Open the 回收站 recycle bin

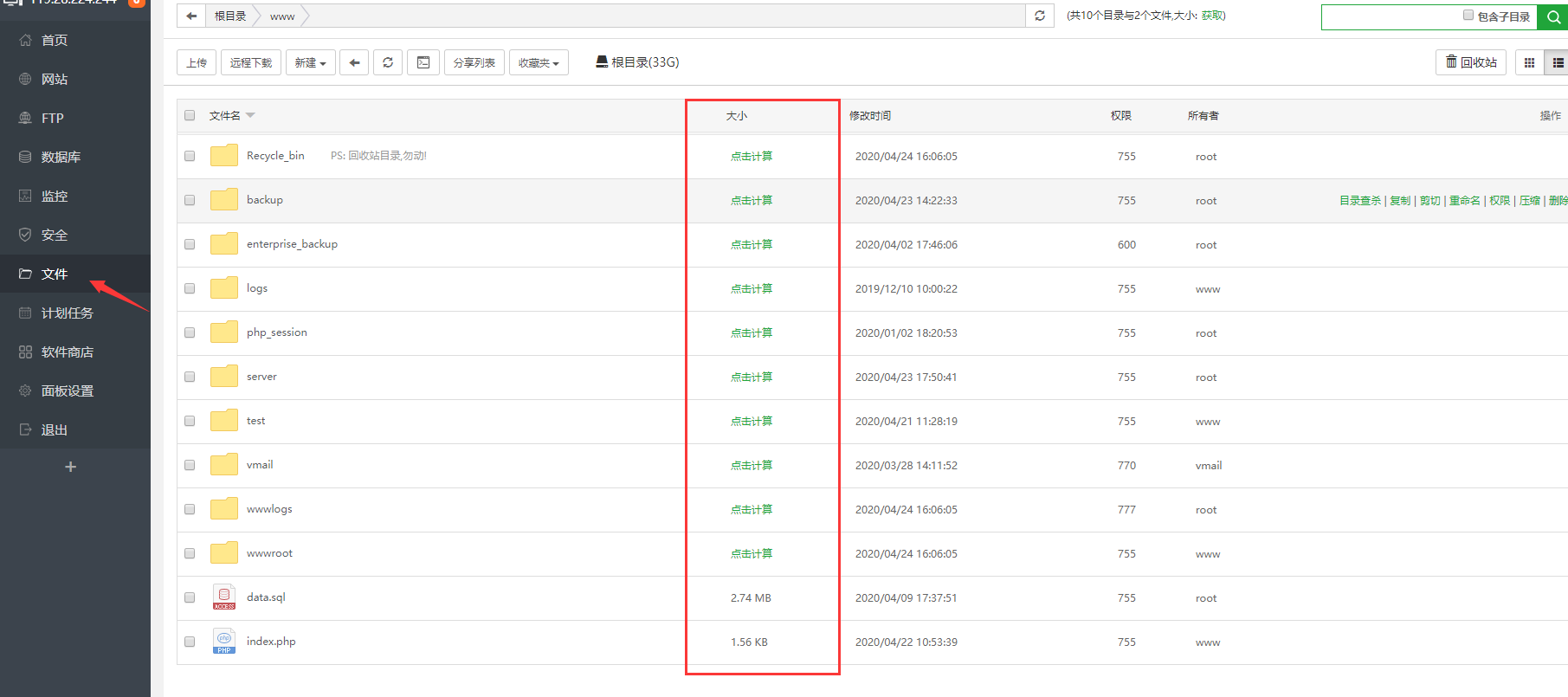coord(1471,62)
